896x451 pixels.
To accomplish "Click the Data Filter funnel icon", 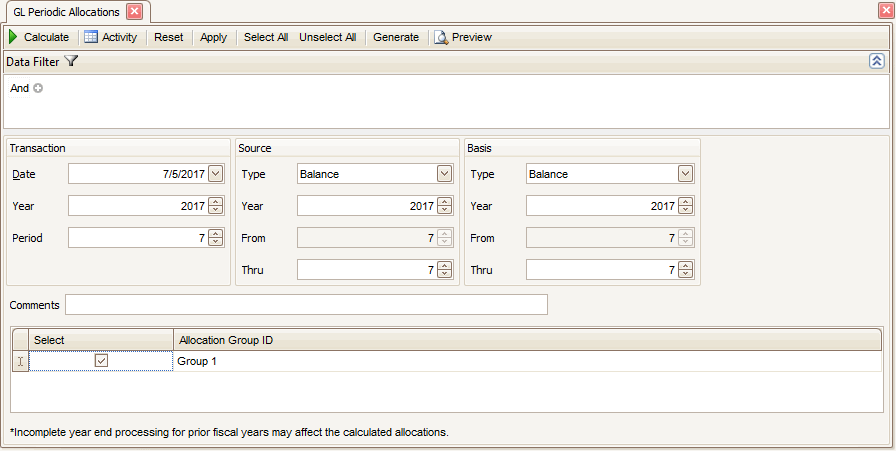I will click(x=71, y=61).
